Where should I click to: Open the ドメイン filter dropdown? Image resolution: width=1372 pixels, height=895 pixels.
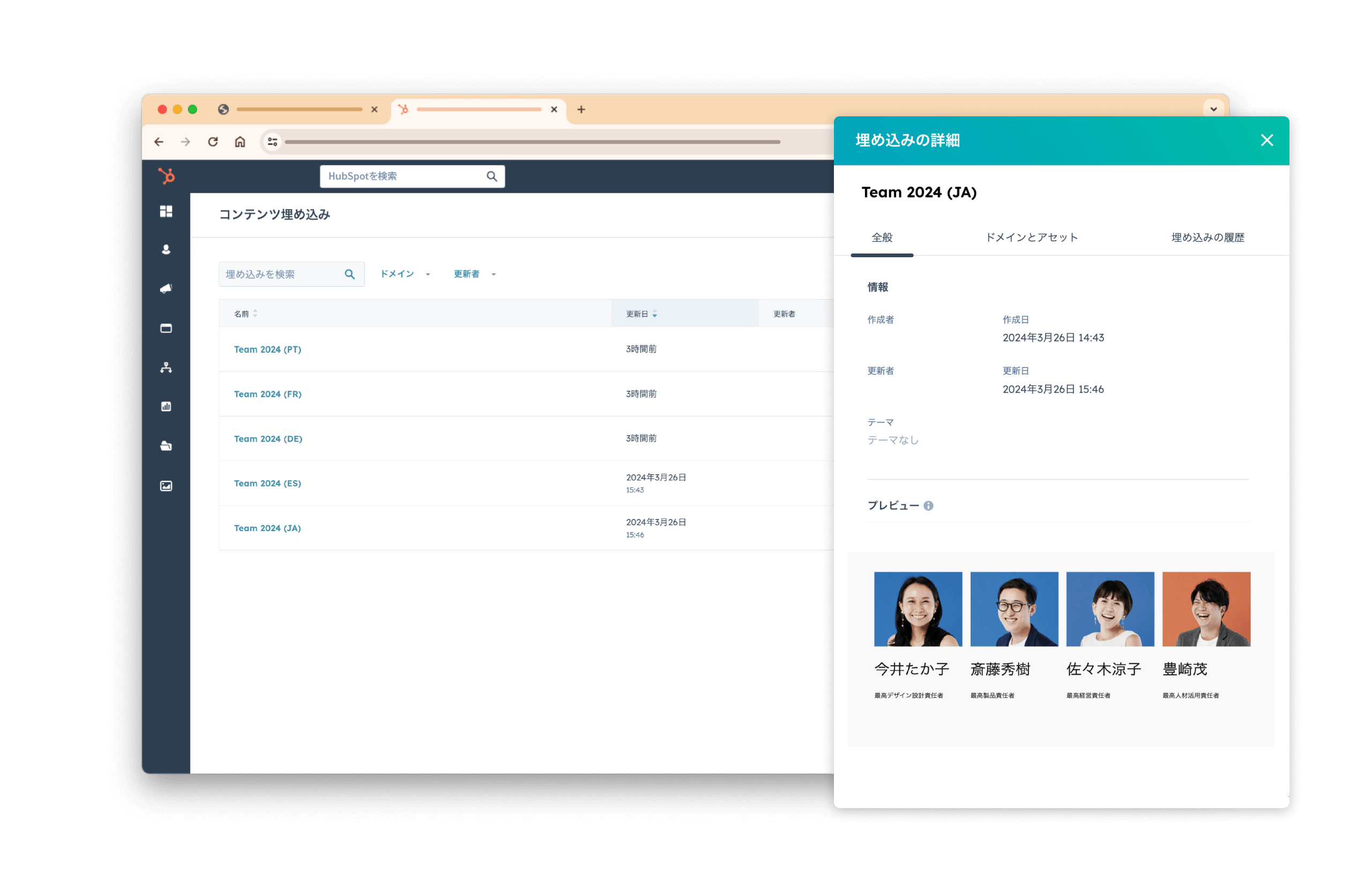tap(405, 274)
